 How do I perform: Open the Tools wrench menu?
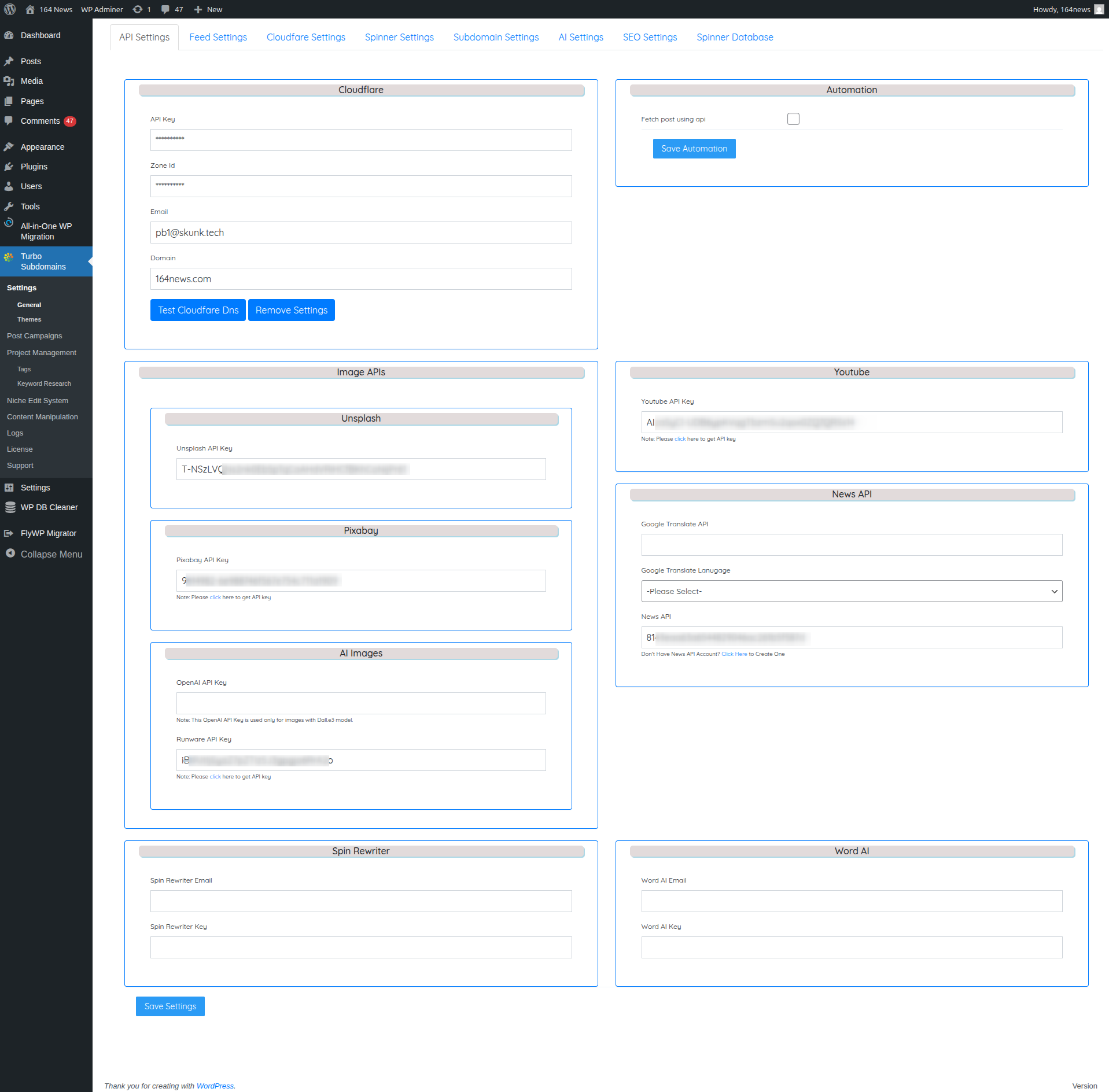[x=9, y=206]
